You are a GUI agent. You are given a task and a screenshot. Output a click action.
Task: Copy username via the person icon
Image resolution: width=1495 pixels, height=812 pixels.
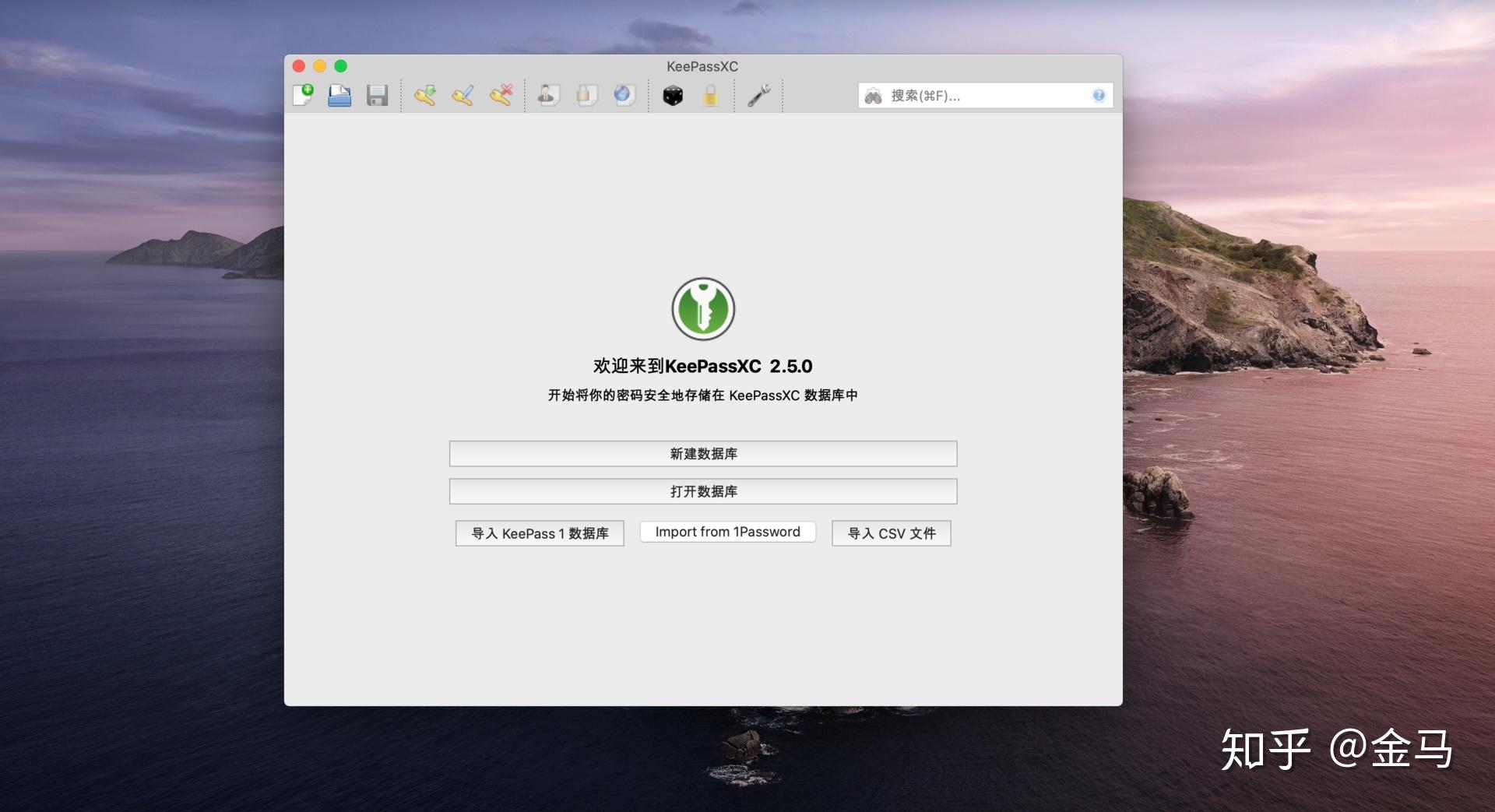(548, 95)
